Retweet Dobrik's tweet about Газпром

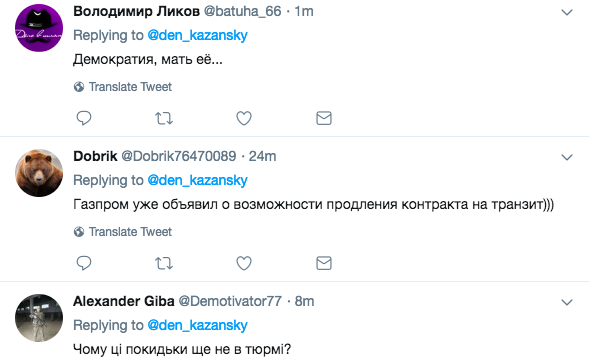(x=164, y=263)
